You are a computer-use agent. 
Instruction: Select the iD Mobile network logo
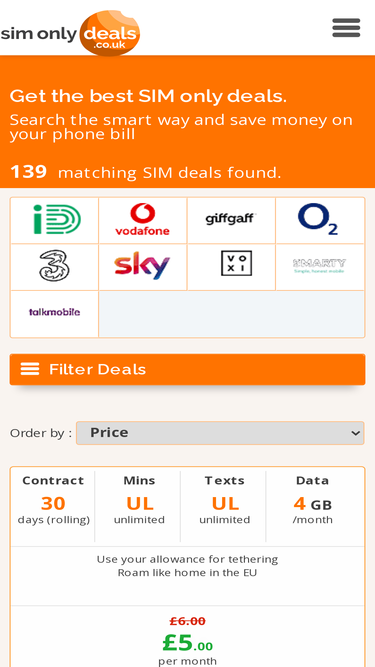pos(54,220)
